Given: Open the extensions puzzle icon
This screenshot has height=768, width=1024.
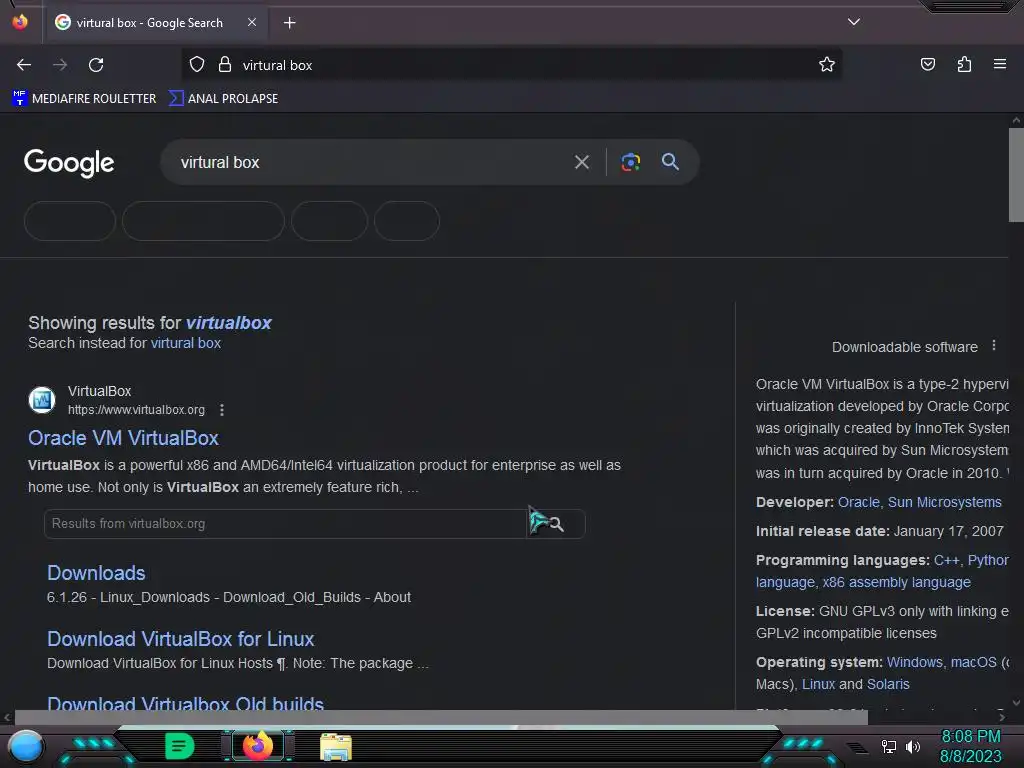Looking at the screenshot, I should (964, 65).
